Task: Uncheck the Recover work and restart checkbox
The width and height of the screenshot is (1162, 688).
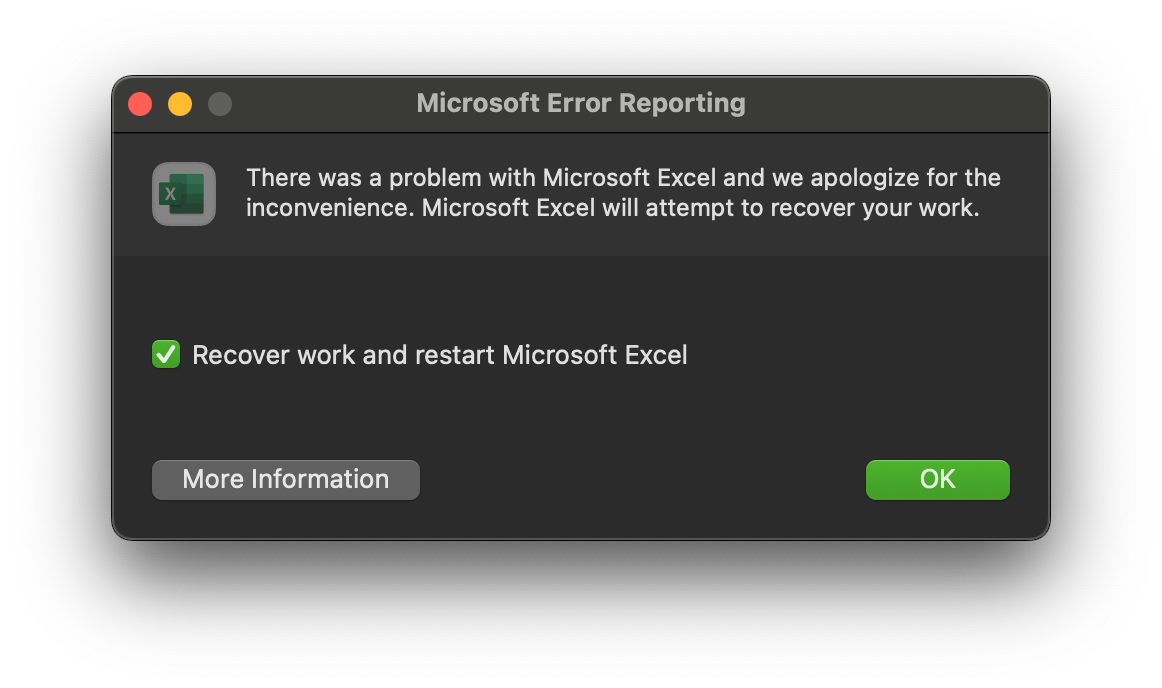Action: [166, 355]
